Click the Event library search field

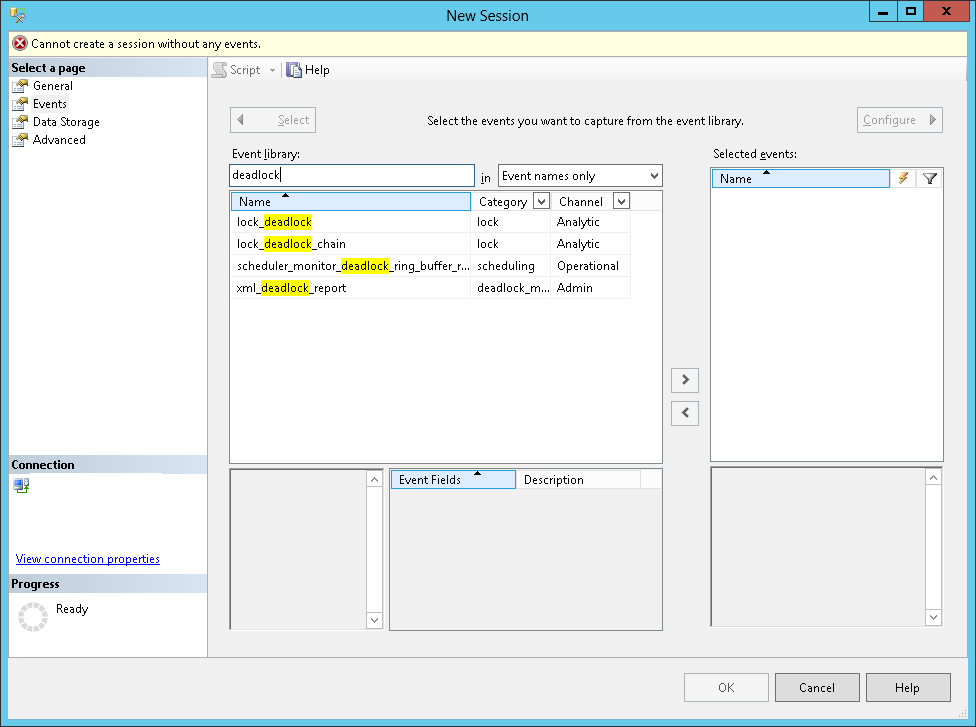[351, 176]
